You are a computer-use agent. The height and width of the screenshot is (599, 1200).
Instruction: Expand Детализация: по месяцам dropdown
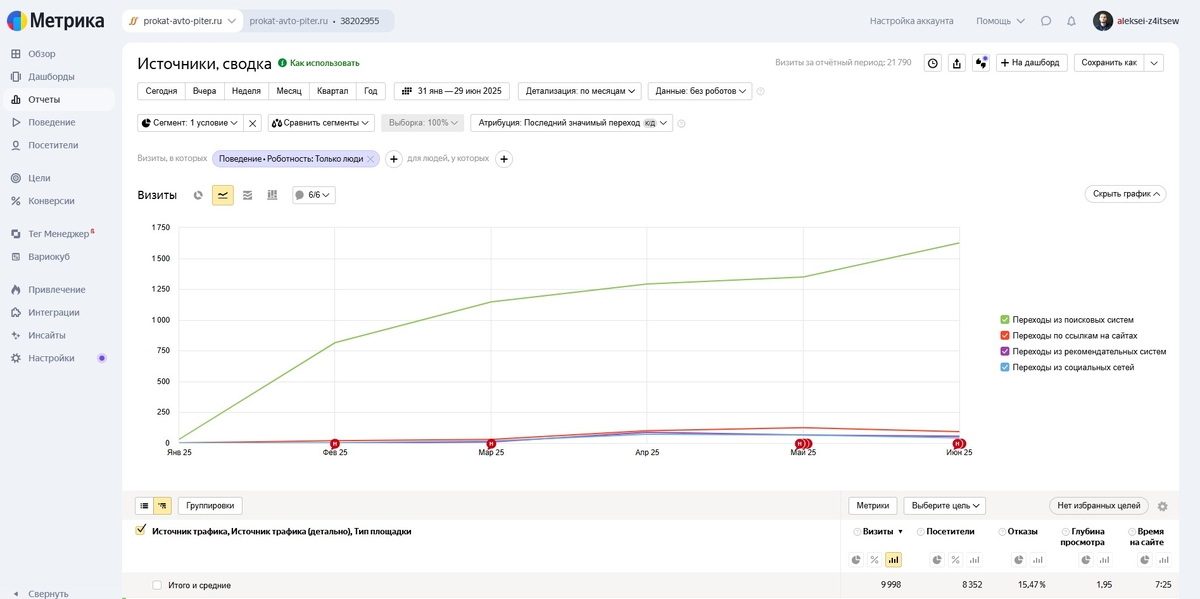[x=580, y=91]
